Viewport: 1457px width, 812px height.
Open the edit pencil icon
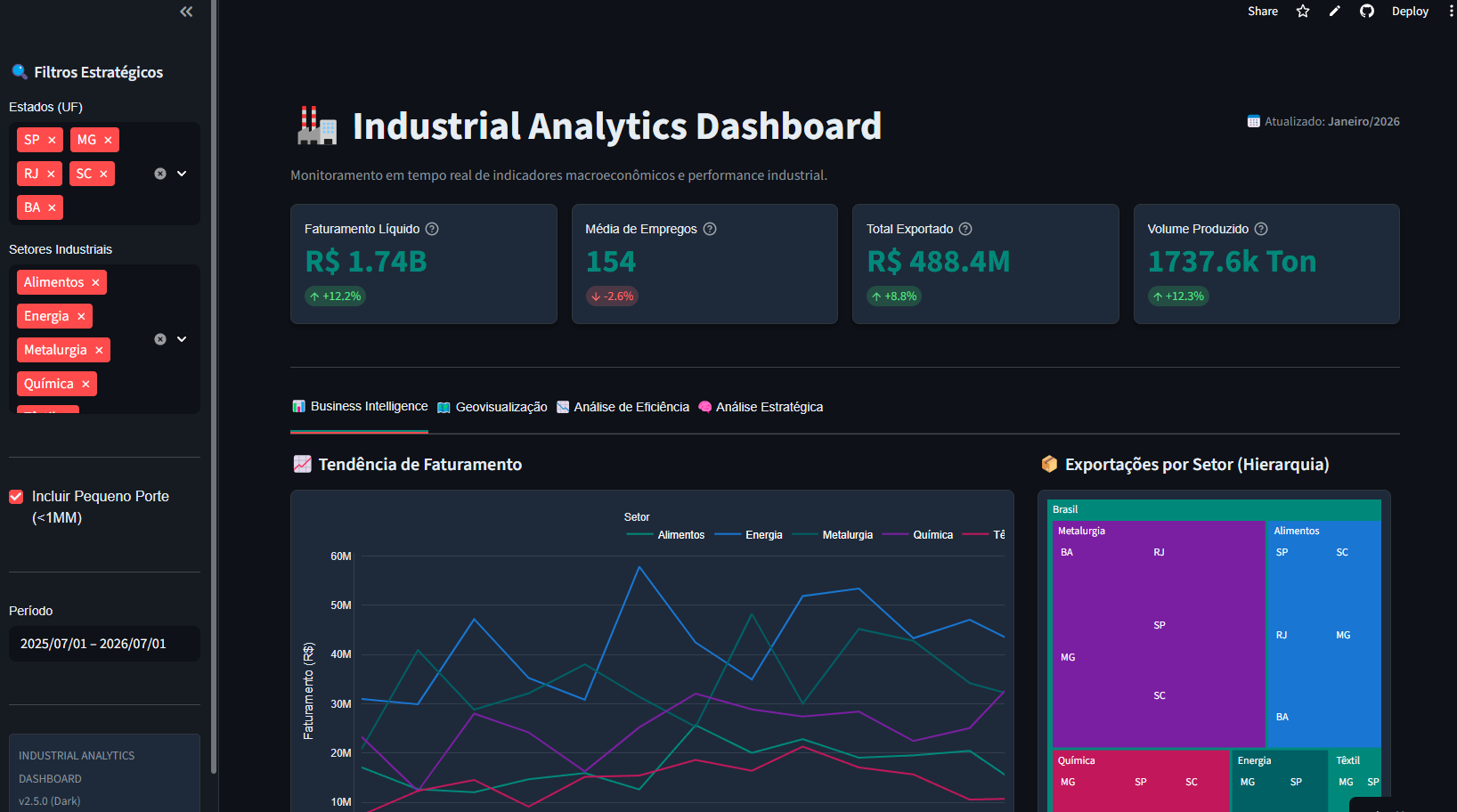click(x=1334, y=12)
